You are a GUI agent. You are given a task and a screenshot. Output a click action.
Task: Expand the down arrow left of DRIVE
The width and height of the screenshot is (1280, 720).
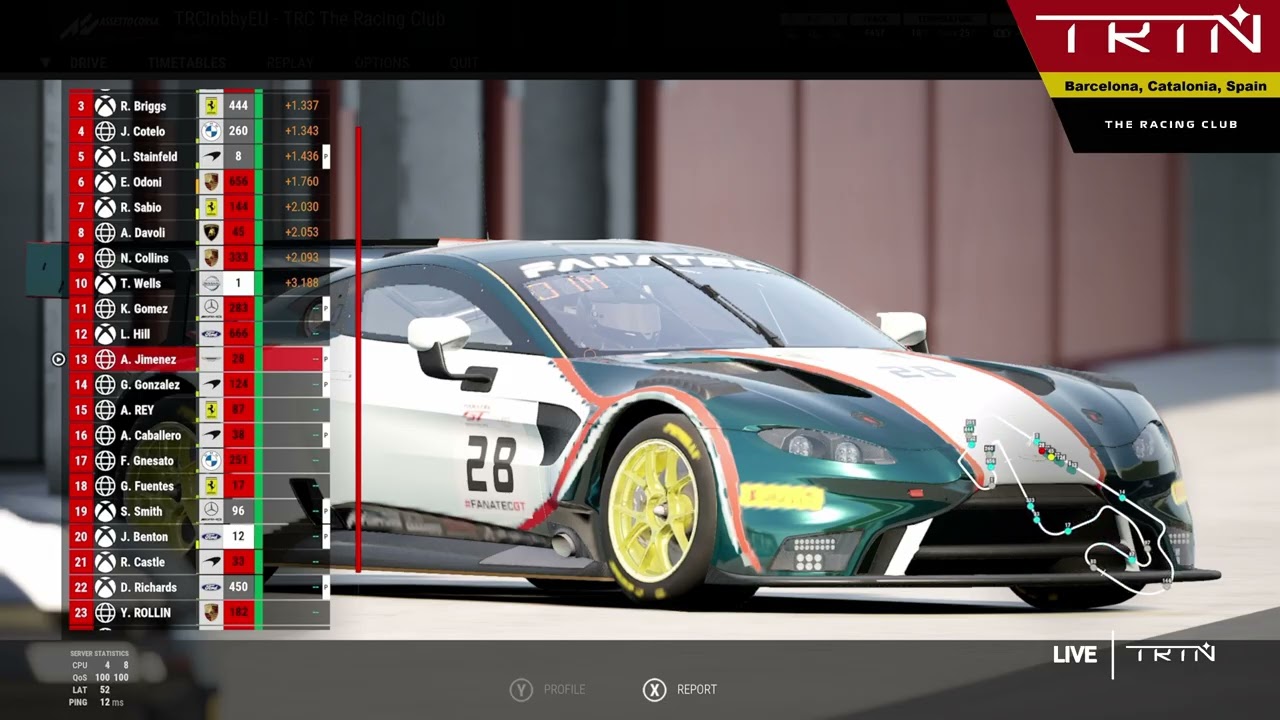click(46, 63)
